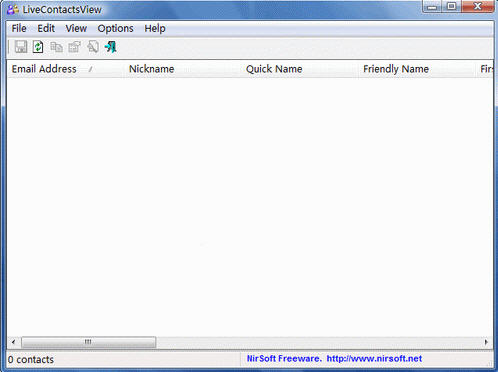Open the Edit menu
The image size is (498, 372).
click(46, 29)
